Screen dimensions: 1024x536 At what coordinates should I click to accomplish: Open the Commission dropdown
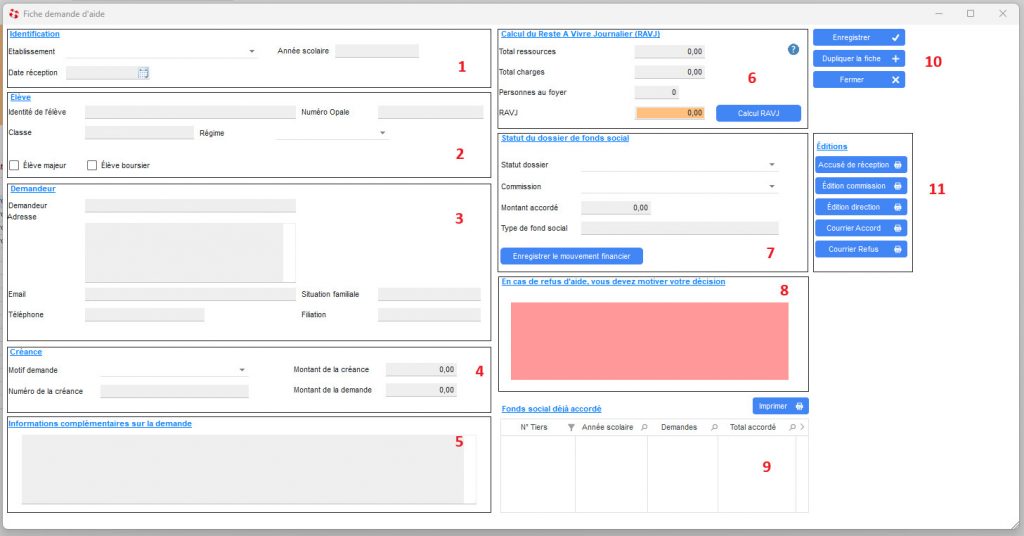772,186
